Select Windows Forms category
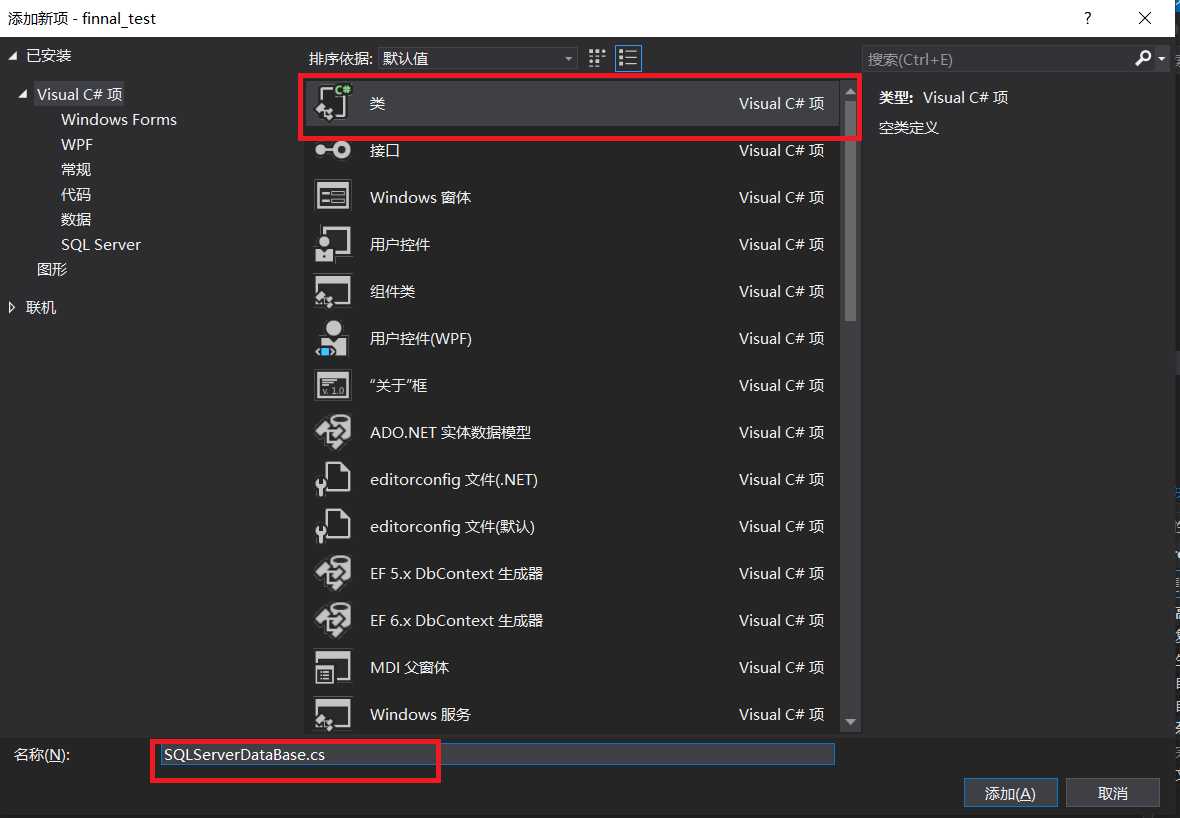This screenshot has width=1180, height=818. [x=119, y=119]
